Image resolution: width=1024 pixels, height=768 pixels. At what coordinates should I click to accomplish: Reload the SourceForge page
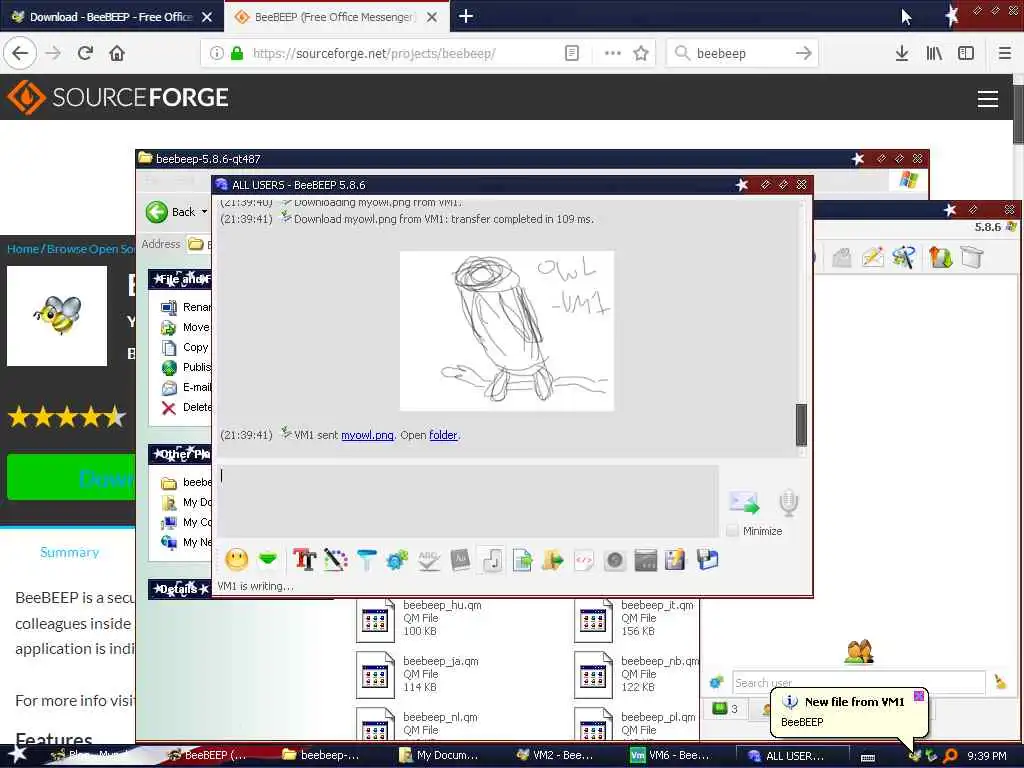click(x=86, y=53)
